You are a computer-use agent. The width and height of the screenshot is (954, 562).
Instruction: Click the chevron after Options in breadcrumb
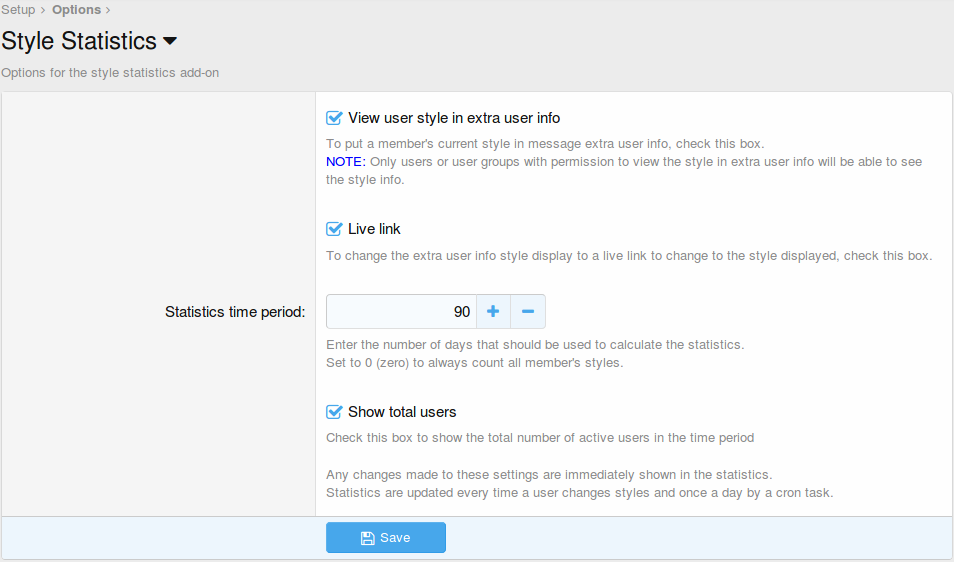[108, 10]
